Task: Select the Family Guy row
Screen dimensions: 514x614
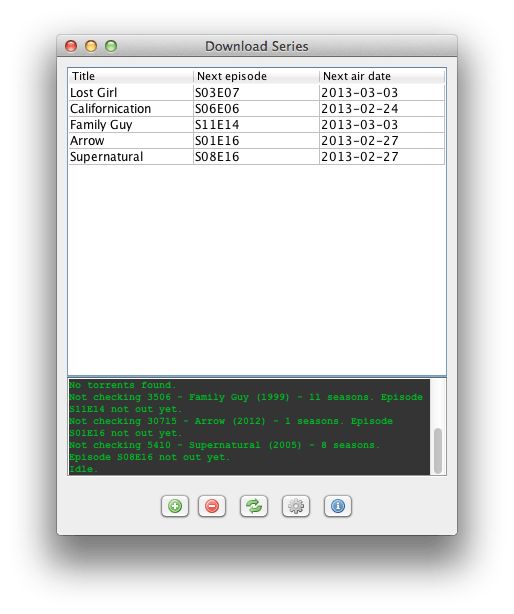Action: (x=256, y=125)
